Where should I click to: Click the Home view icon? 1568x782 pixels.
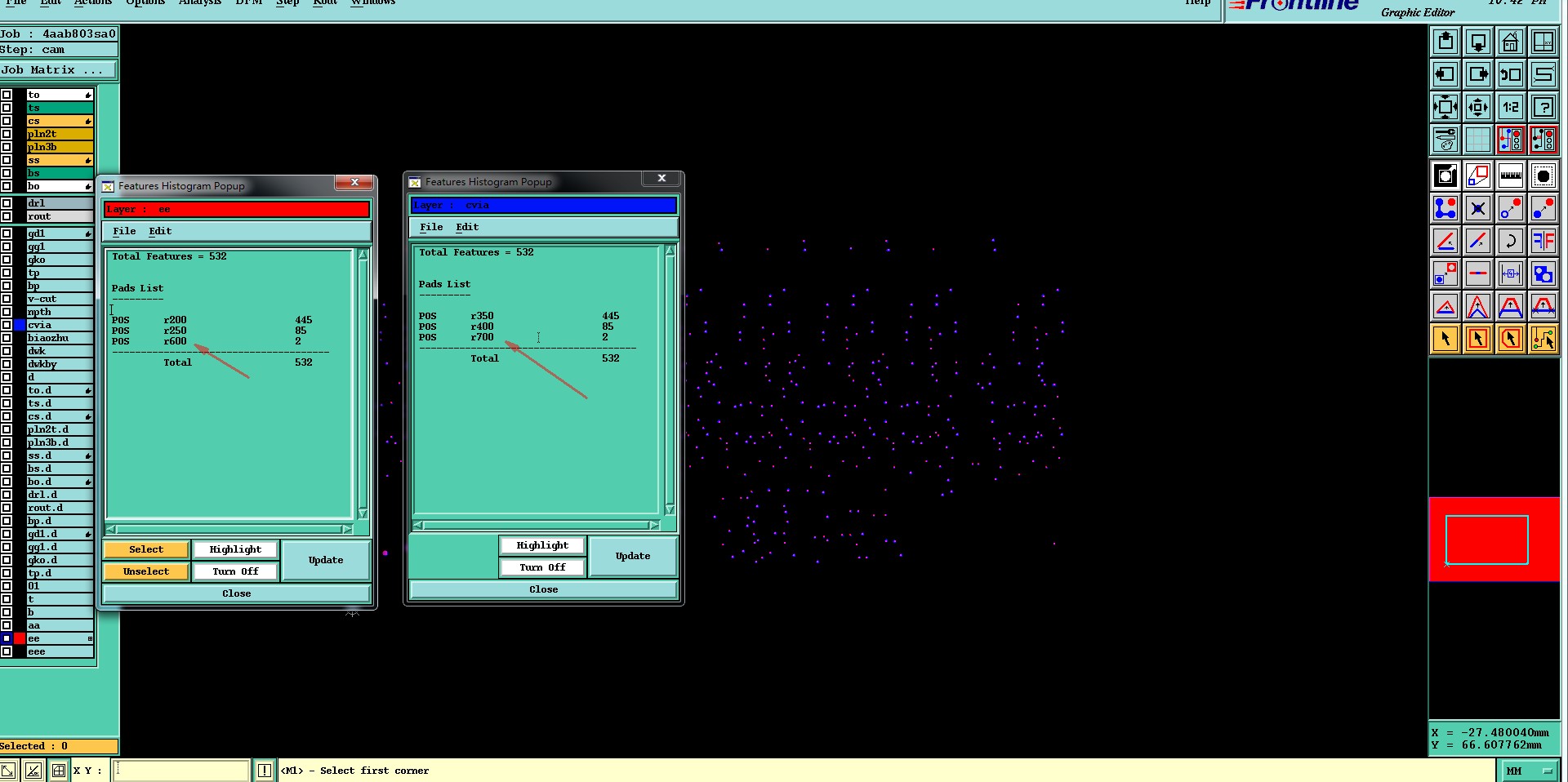click(x=1511, y=42)
